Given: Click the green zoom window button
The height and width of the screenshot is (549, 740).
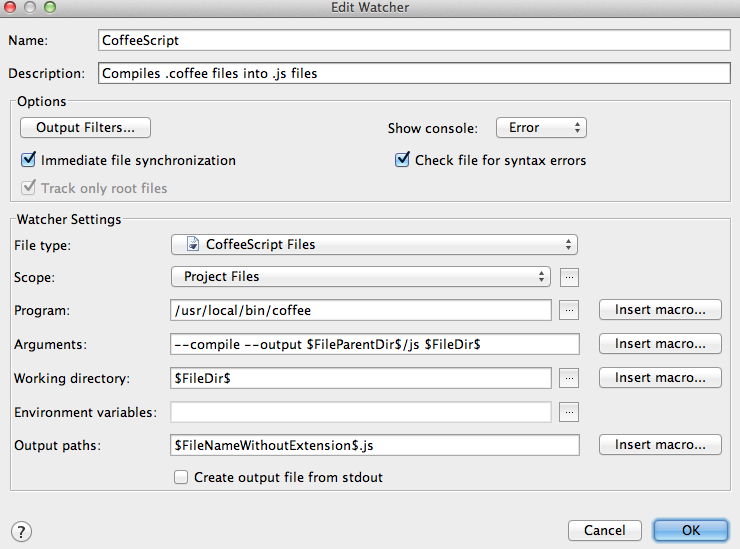Looking at the screenshot, I should [50, 7].
